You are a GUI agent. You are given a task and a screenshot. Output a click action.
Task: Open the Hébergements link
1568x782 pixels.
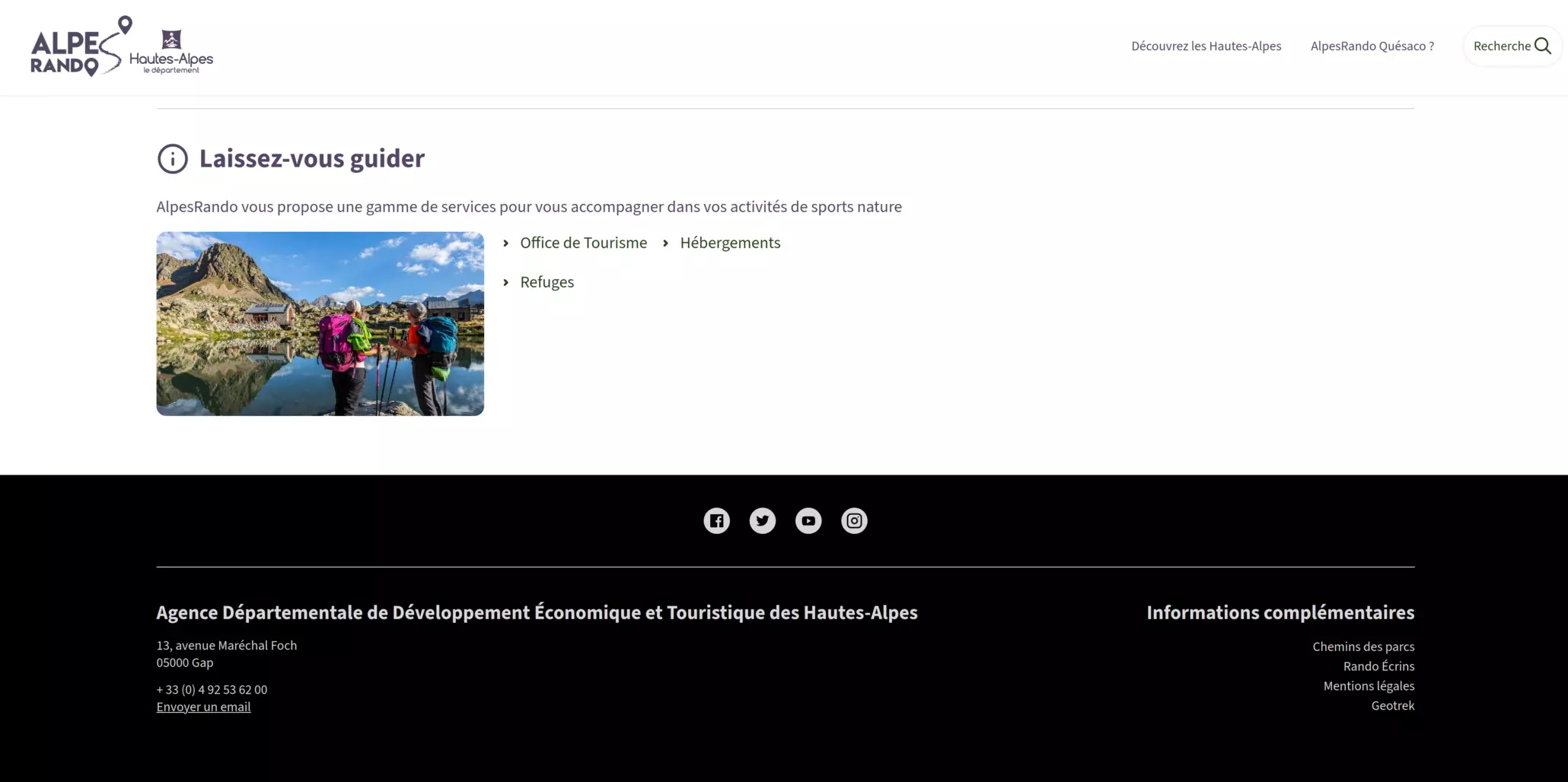pyautogui.click(x=730, y=243)
